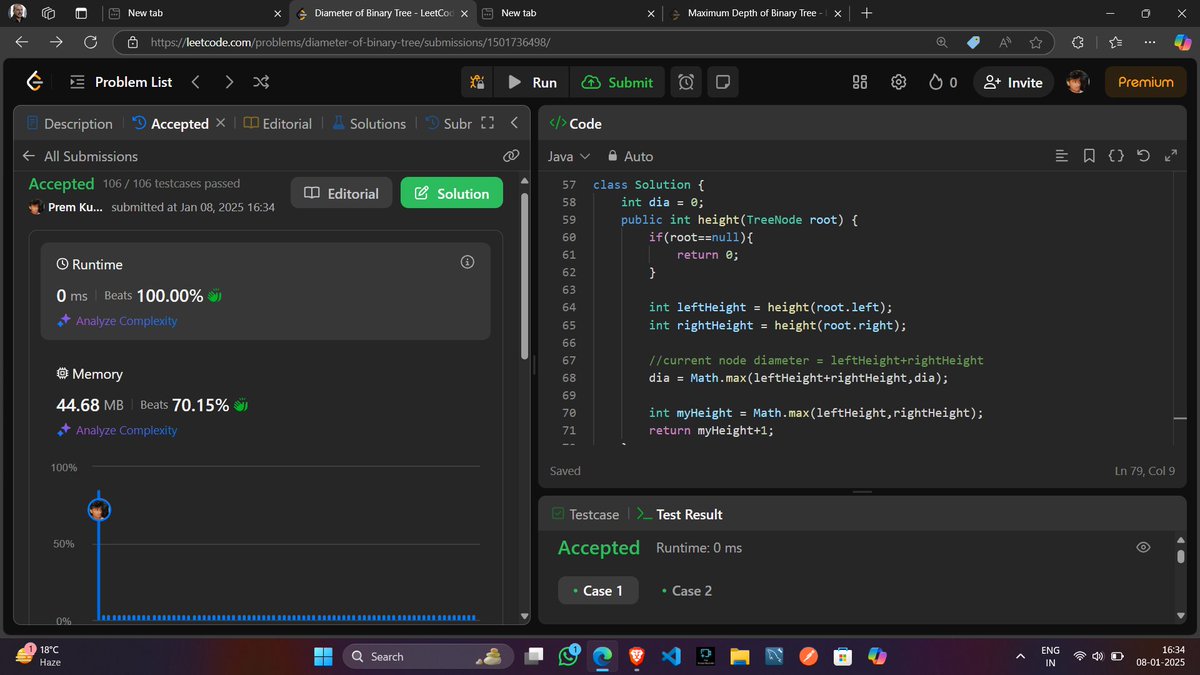Screen dimensions: 1200x675
Task: Pick a random problem shuffle icon
Action: 261,82
